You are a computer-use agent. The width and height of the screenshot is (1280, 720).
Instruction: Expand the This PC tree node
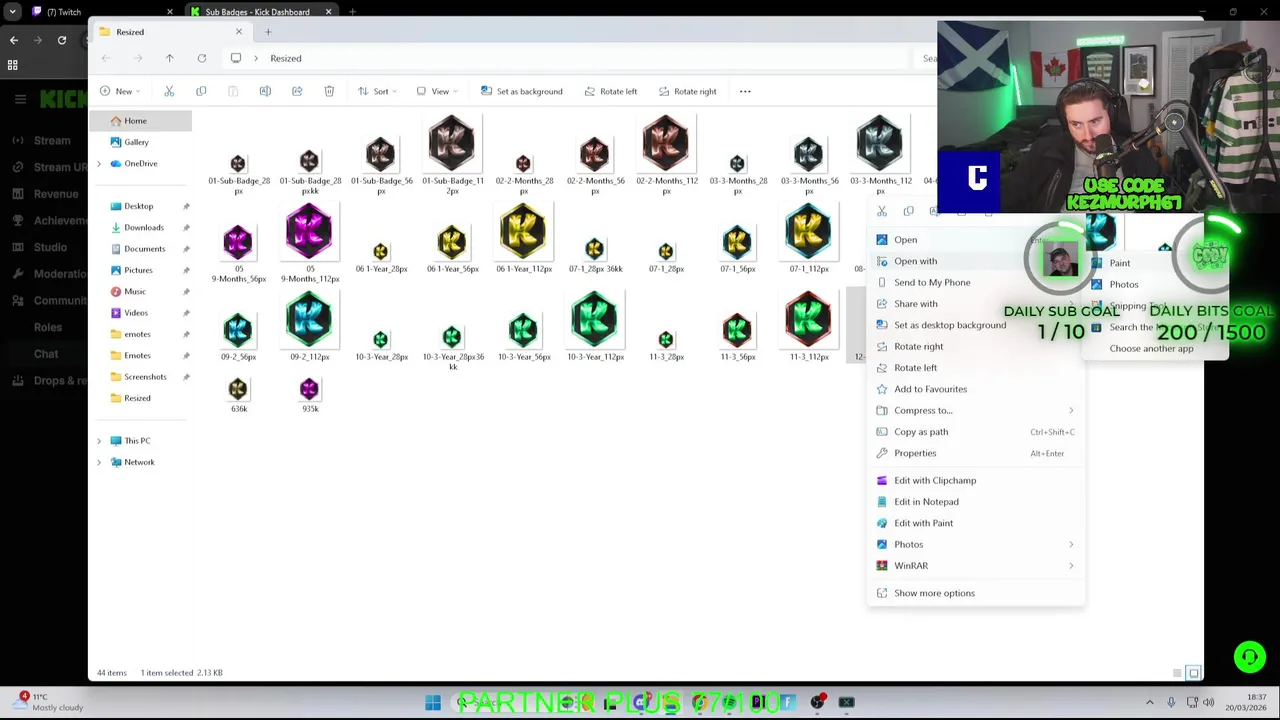[98, 441]
